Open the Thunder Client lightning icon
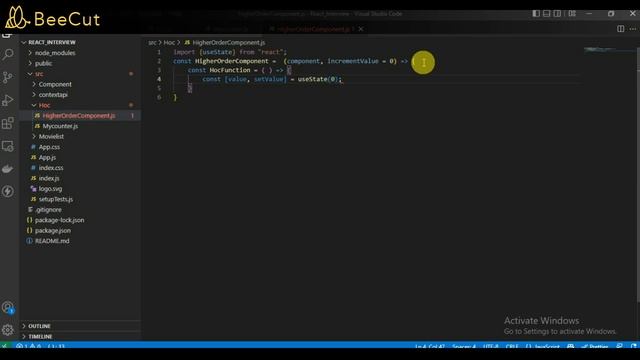 tap(8, 191)
